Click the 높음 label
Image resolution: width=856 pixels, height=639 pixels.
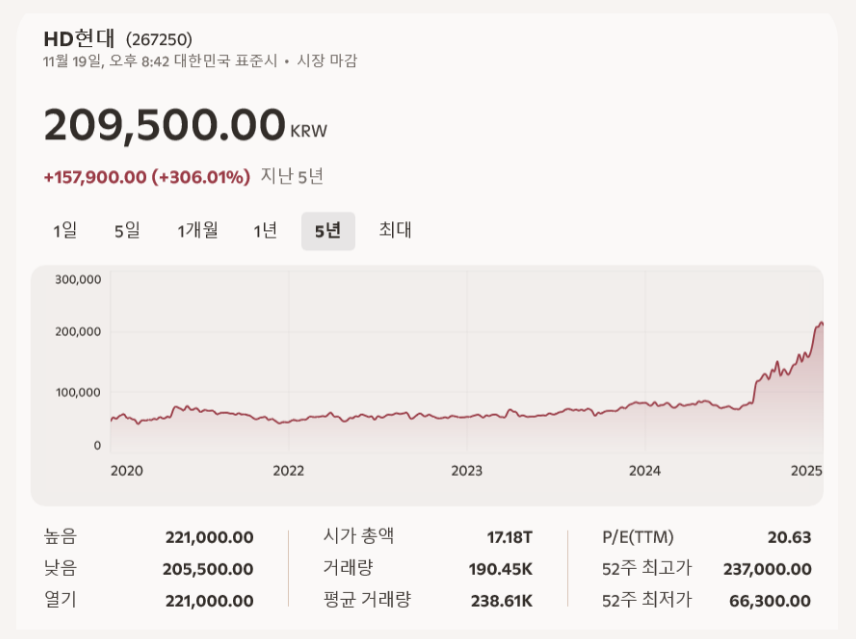click(x=61, y=536)
